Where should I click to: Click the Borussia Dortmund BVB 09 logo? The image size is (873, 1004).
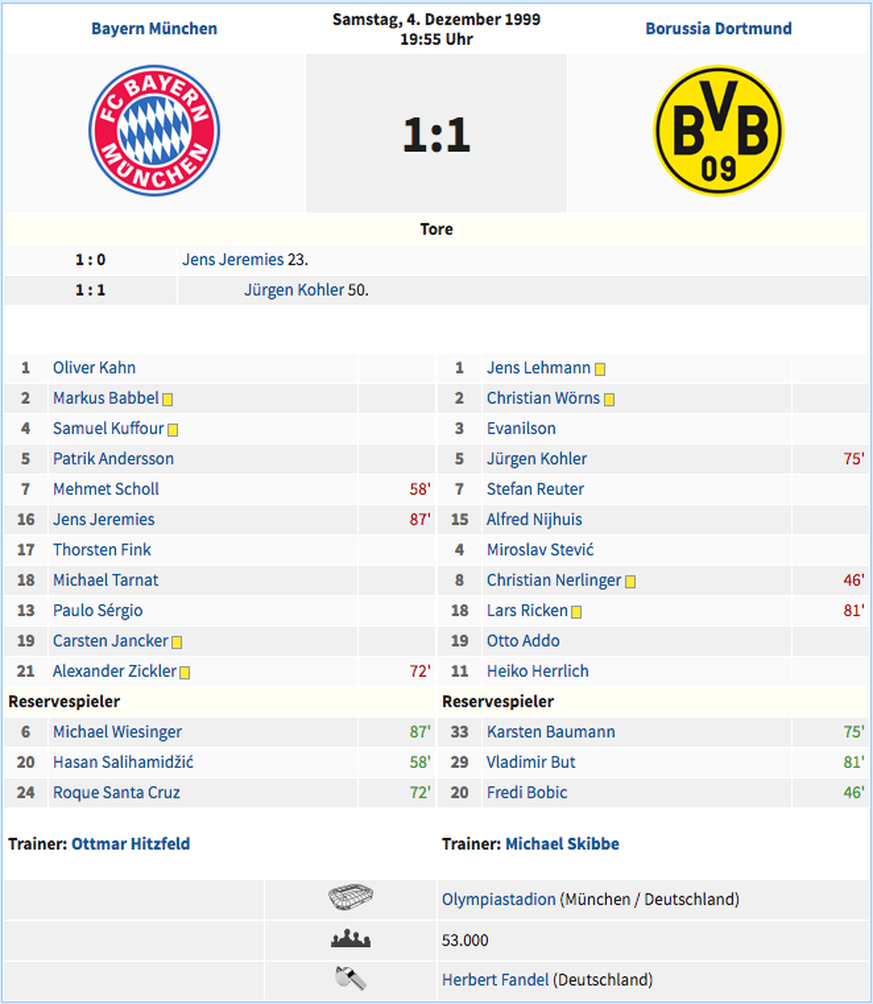(x=718, y=131)
